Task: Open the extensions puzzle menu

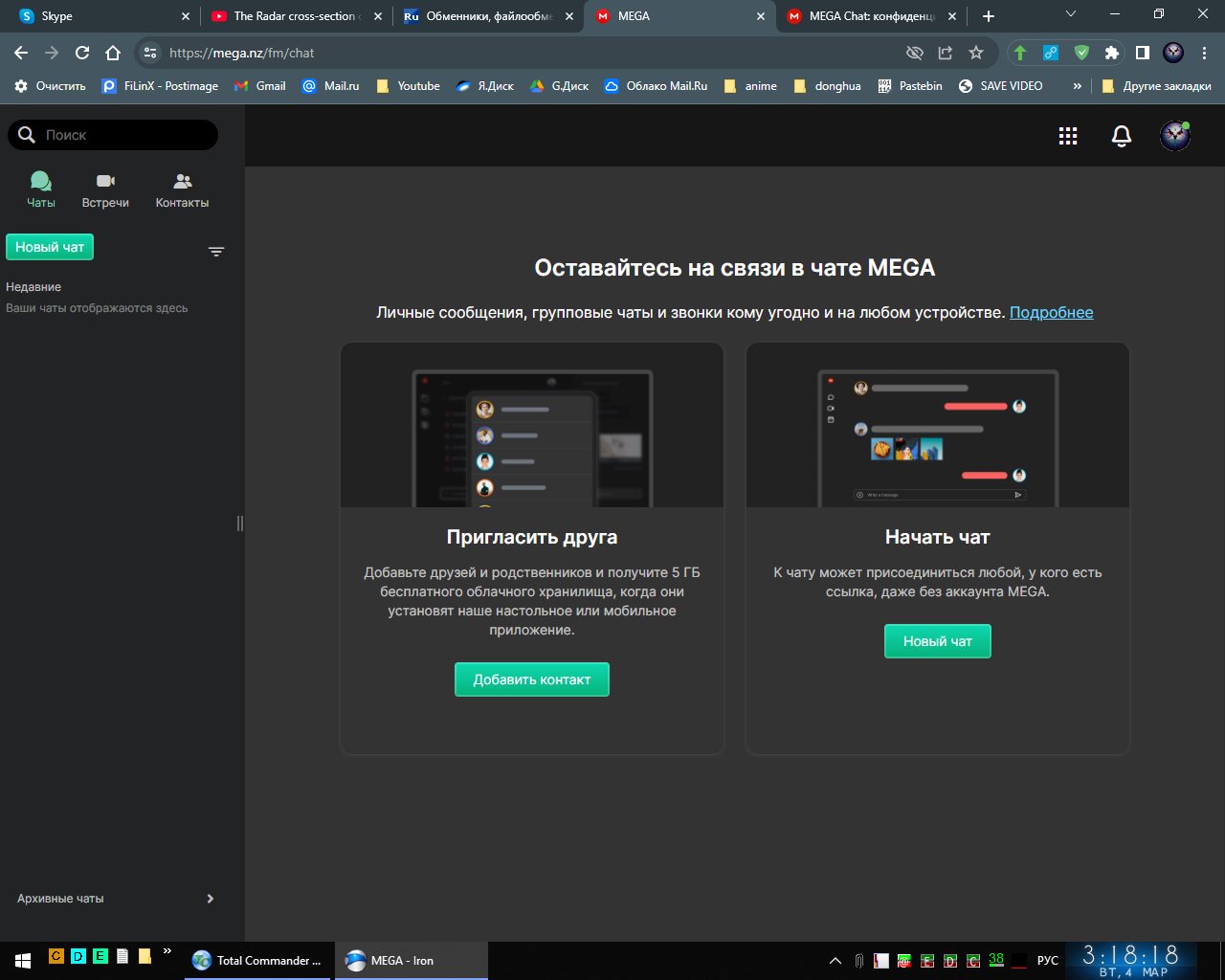Action: [x=1112, y=53]
